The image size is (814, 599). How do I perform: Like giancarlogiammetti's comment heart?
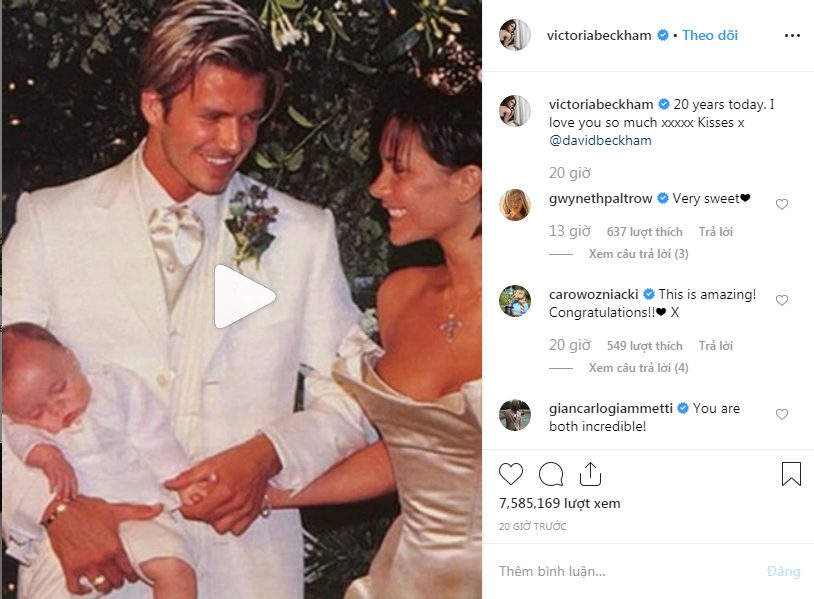[x=782, y=414]
